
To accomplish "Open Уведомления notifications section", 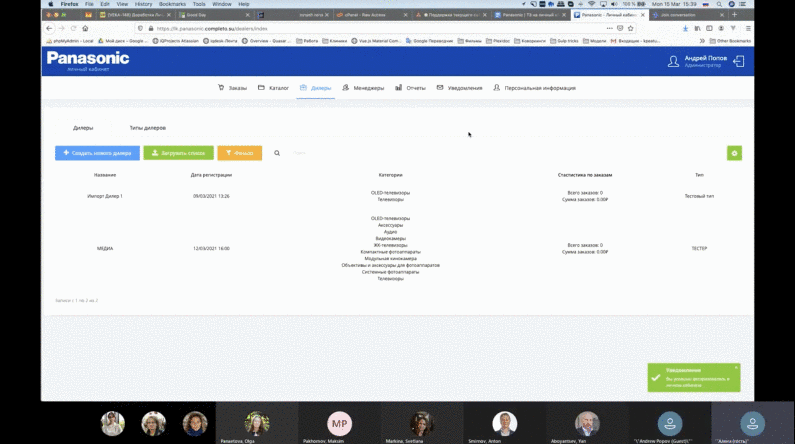I will (459, 88).
